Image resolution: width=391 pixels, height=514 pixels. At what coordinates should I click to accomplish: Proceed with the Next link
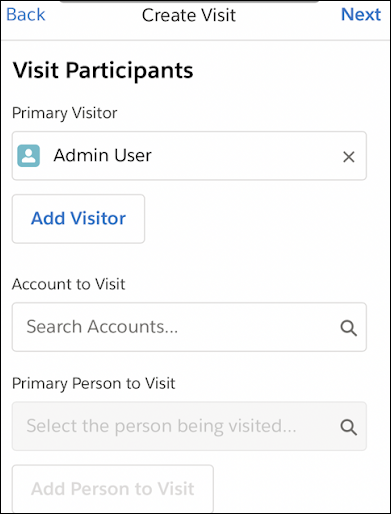[x=361, y=15]
